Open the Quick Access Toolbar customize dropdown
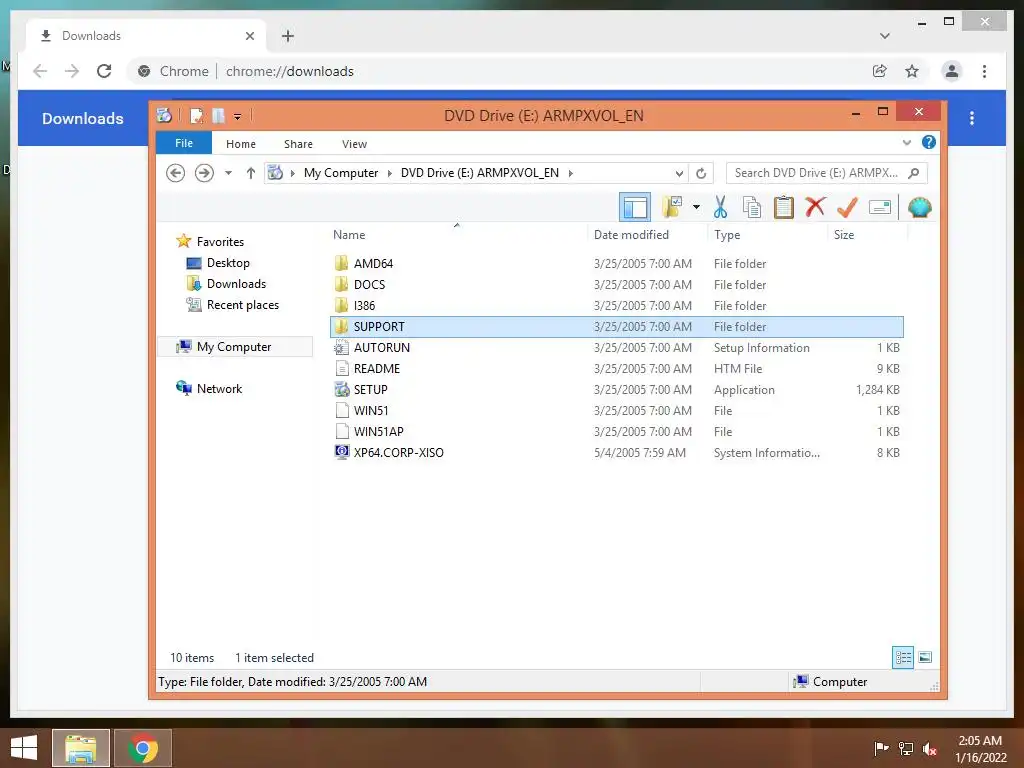Screen dimensions: 1024x768 (238, 116)
